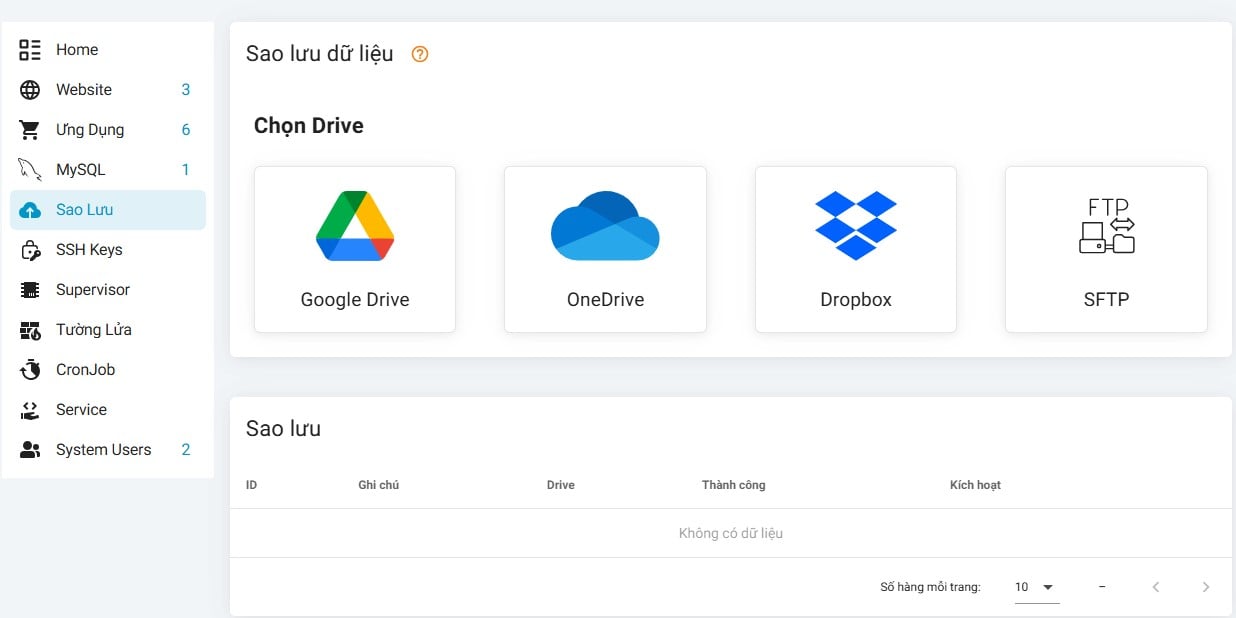Viewport: 1236px width, 618px height.
Task: Click the System Users count badge 2
Action: pos(186,450)
